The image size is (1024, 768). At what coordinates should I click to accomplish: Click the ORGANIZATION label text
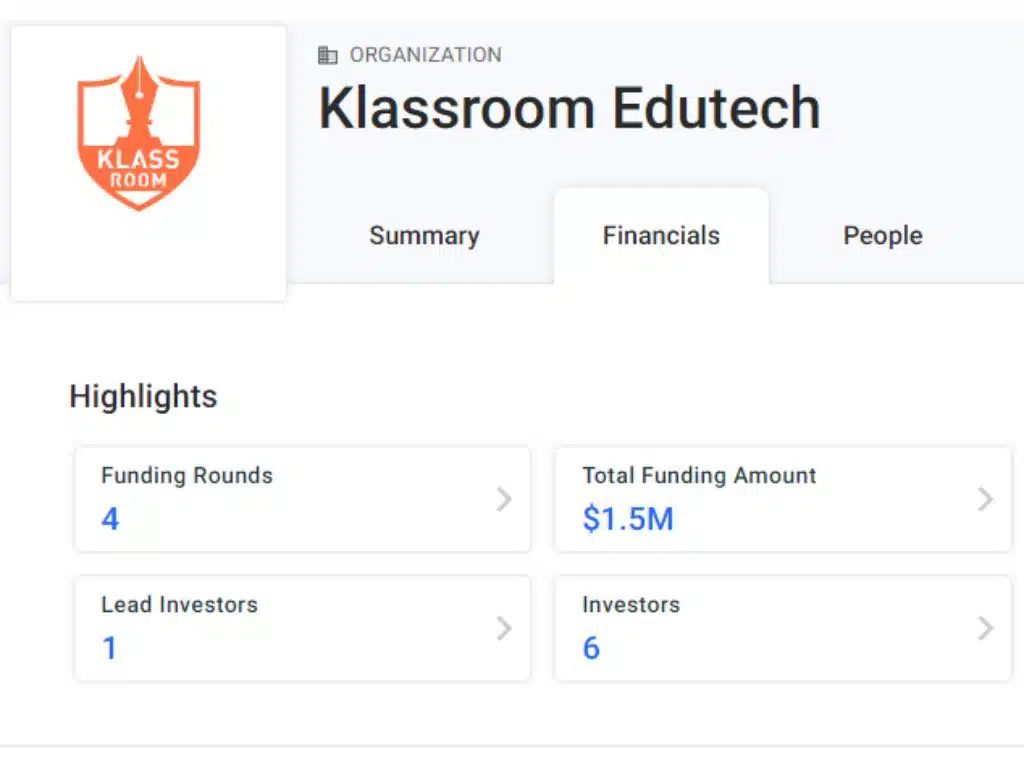click(425, 55)
